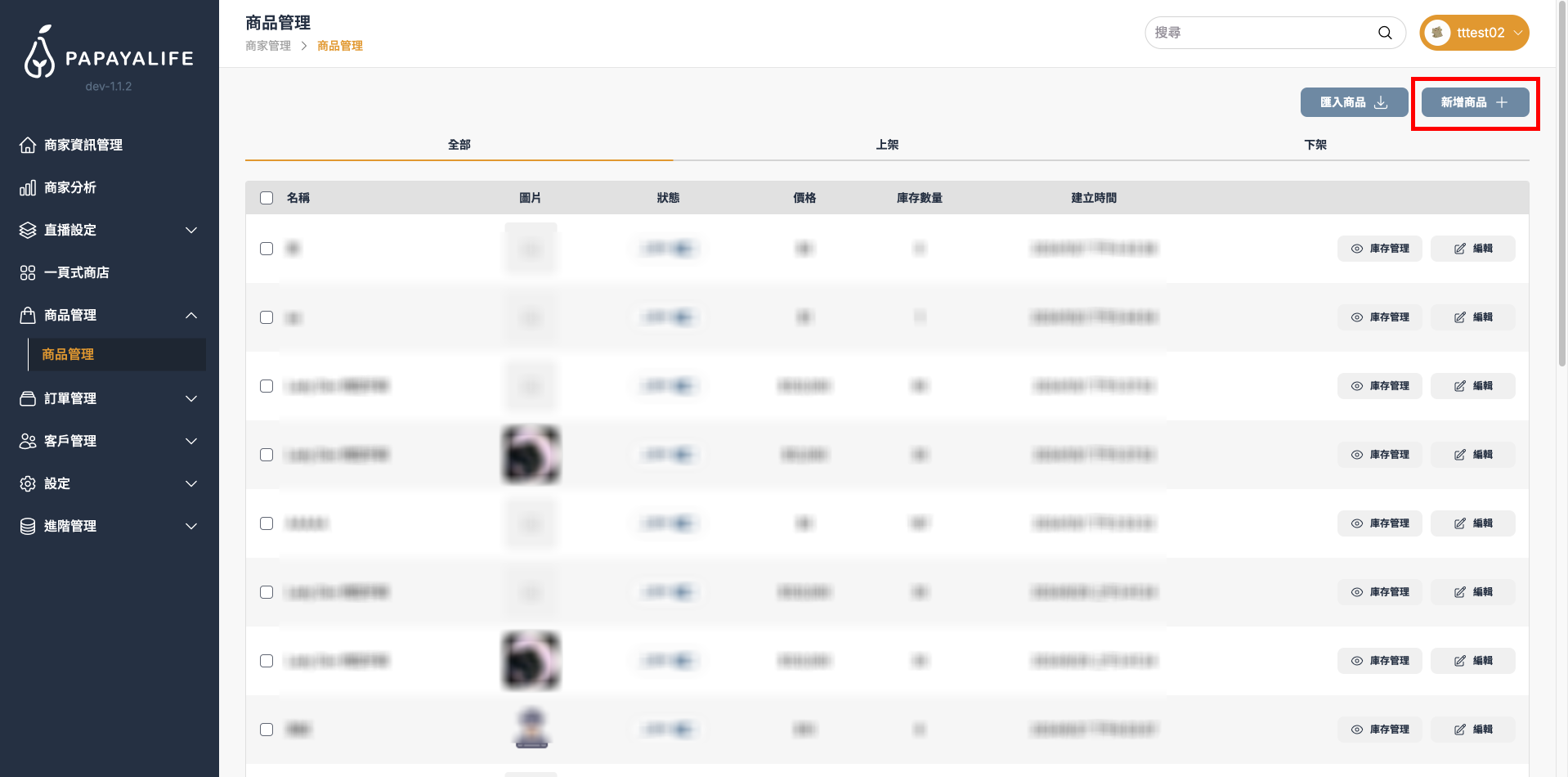
Task: Click the plus icon on 新增商品
Action: pyautogui.click(x=1501, y=102)
